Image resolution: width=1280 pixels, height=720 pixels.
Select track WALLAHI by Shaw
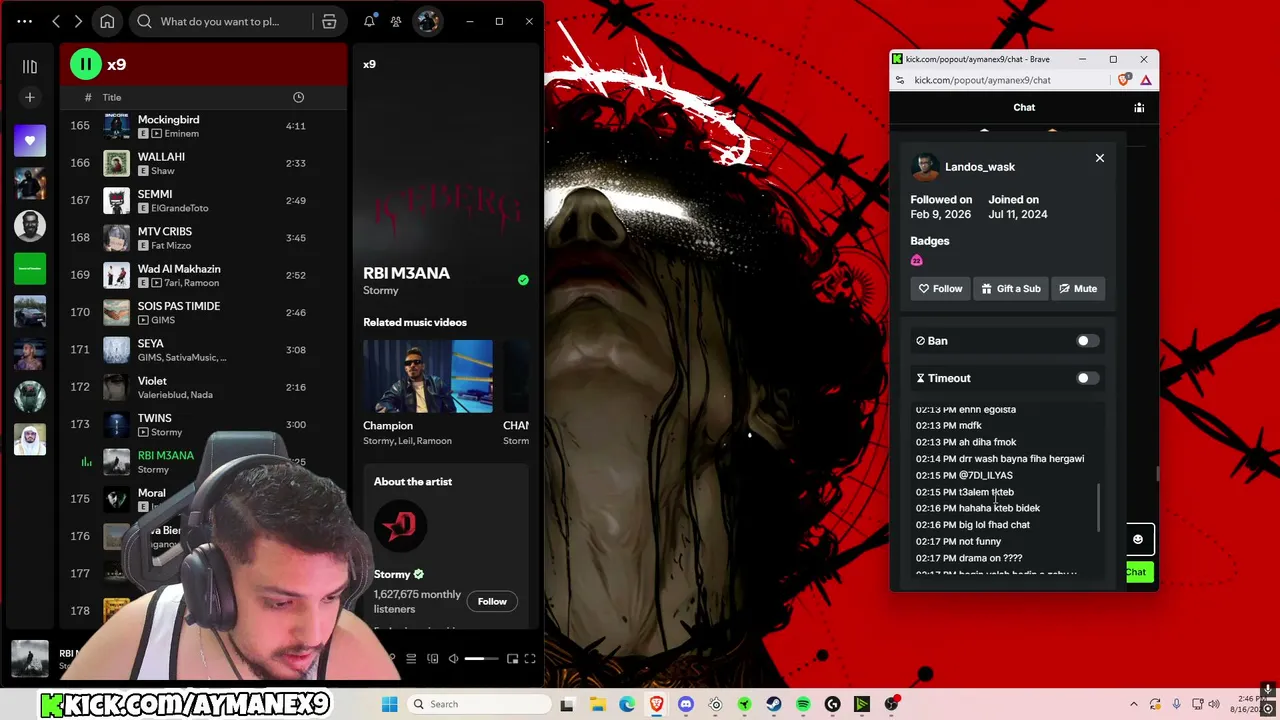click(x=205, y=163)
